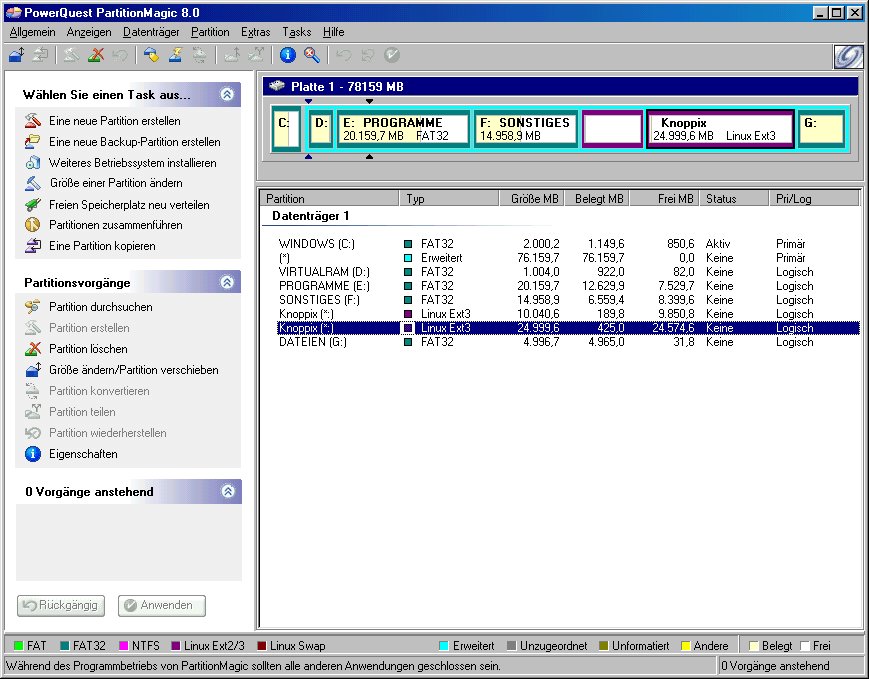Click the icon beside 'Eine neue Backup-Partition erstellen'
869x679 pixels.
click(x=33, y=141)
